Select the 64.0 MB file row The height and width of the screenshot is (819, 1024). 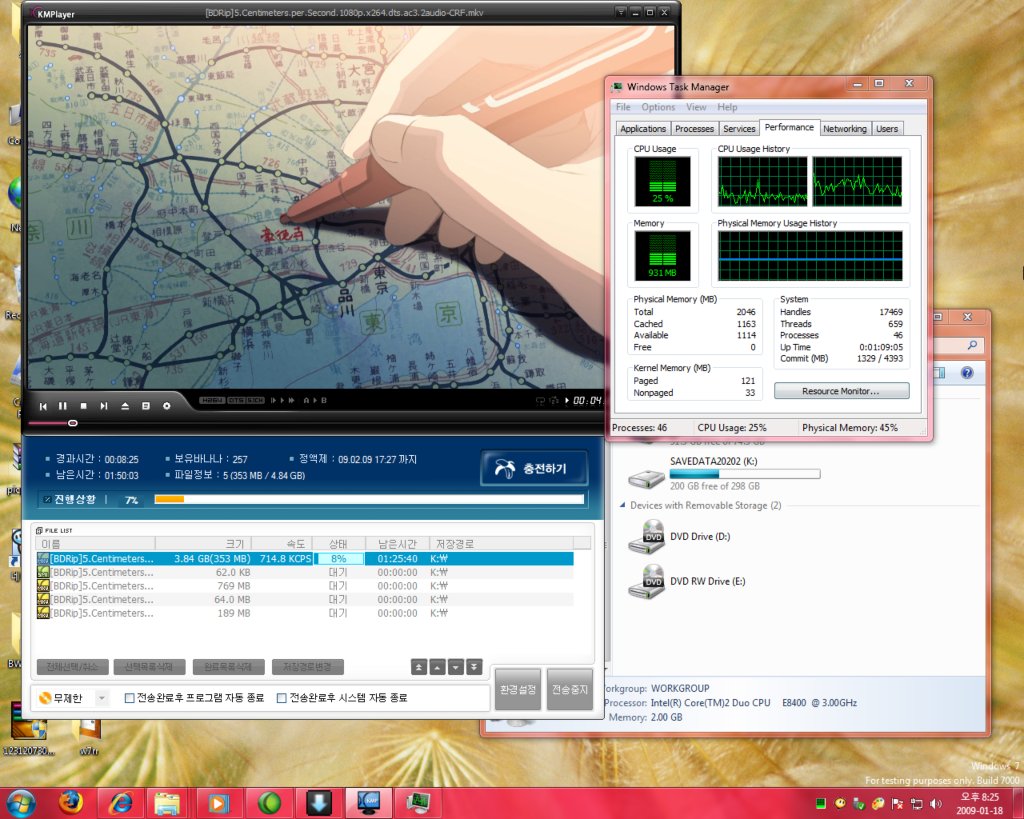(x=305, y=600)
